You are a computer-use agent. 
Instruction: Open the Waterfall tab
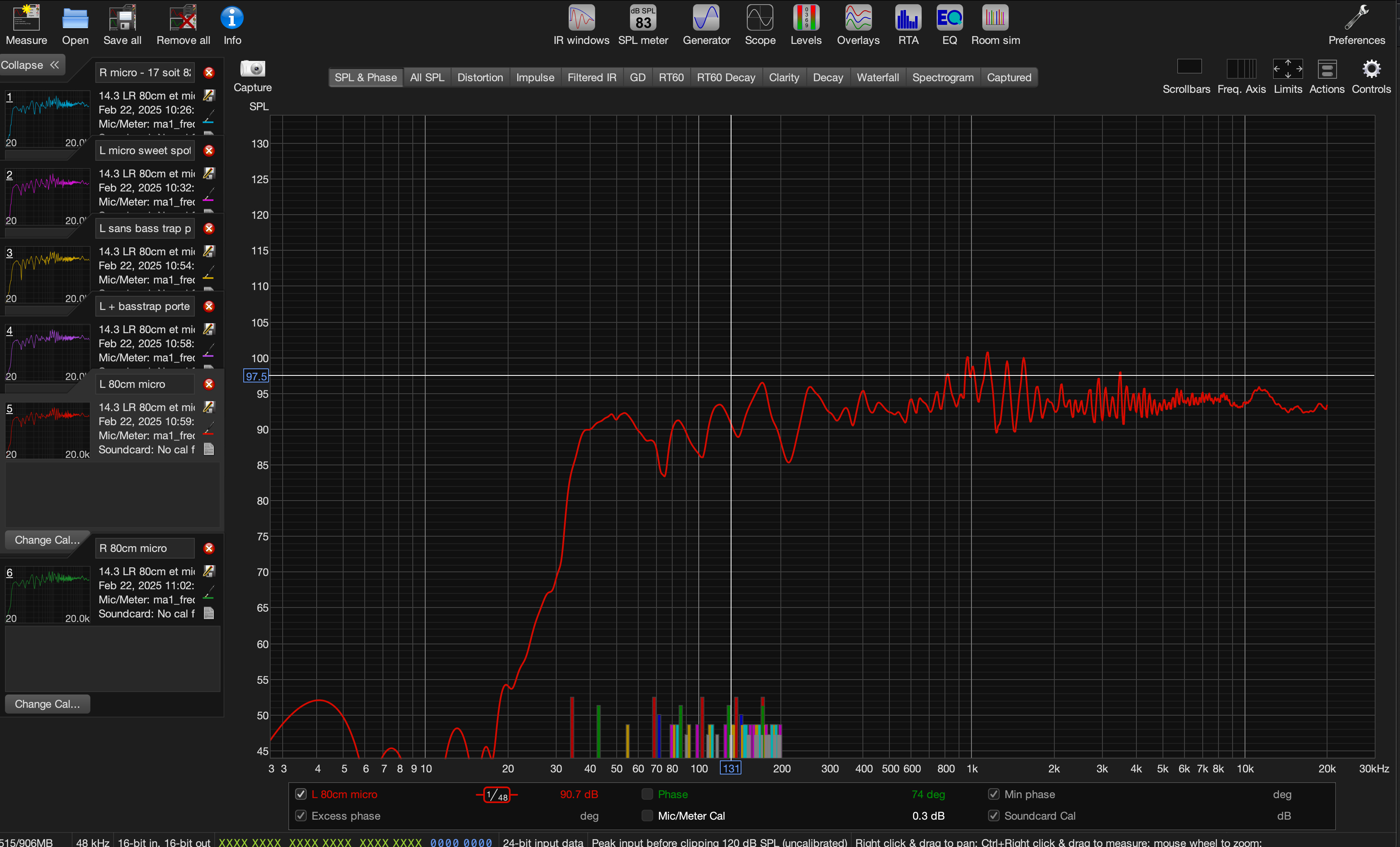878,77
